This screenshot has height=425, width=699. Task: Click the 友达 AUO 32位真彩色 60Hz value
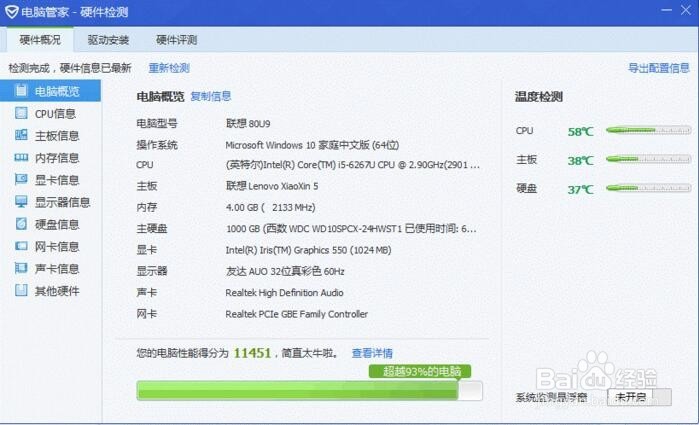pyautogui.click(x=285, y=271)
